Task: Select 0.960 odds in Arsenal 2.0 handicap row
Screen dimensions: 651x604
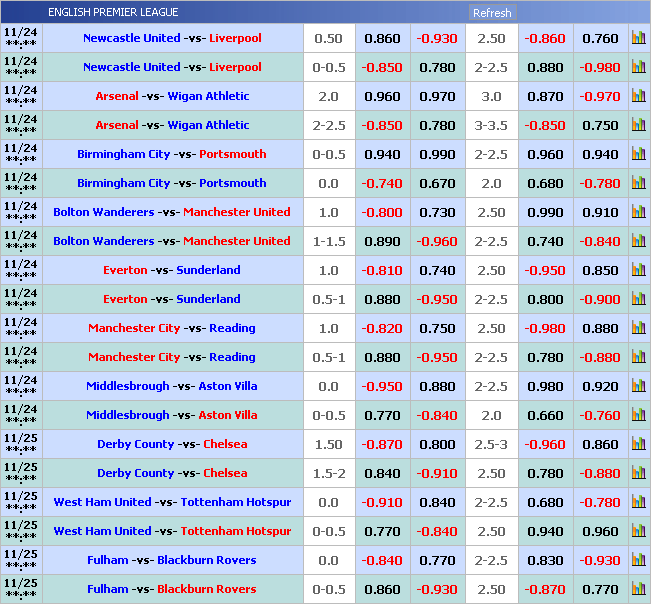Action: (382, 97)
